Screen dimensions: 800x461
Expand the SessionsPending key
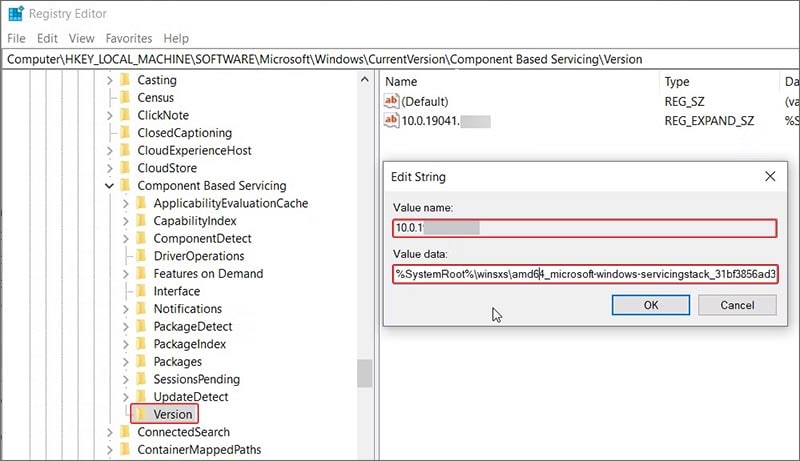(x=126, y=379)
